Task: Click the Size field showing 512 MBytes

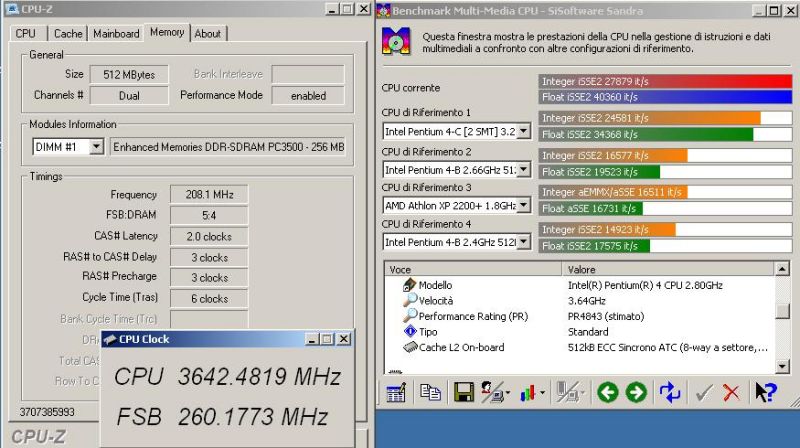Action: (129, 74)
